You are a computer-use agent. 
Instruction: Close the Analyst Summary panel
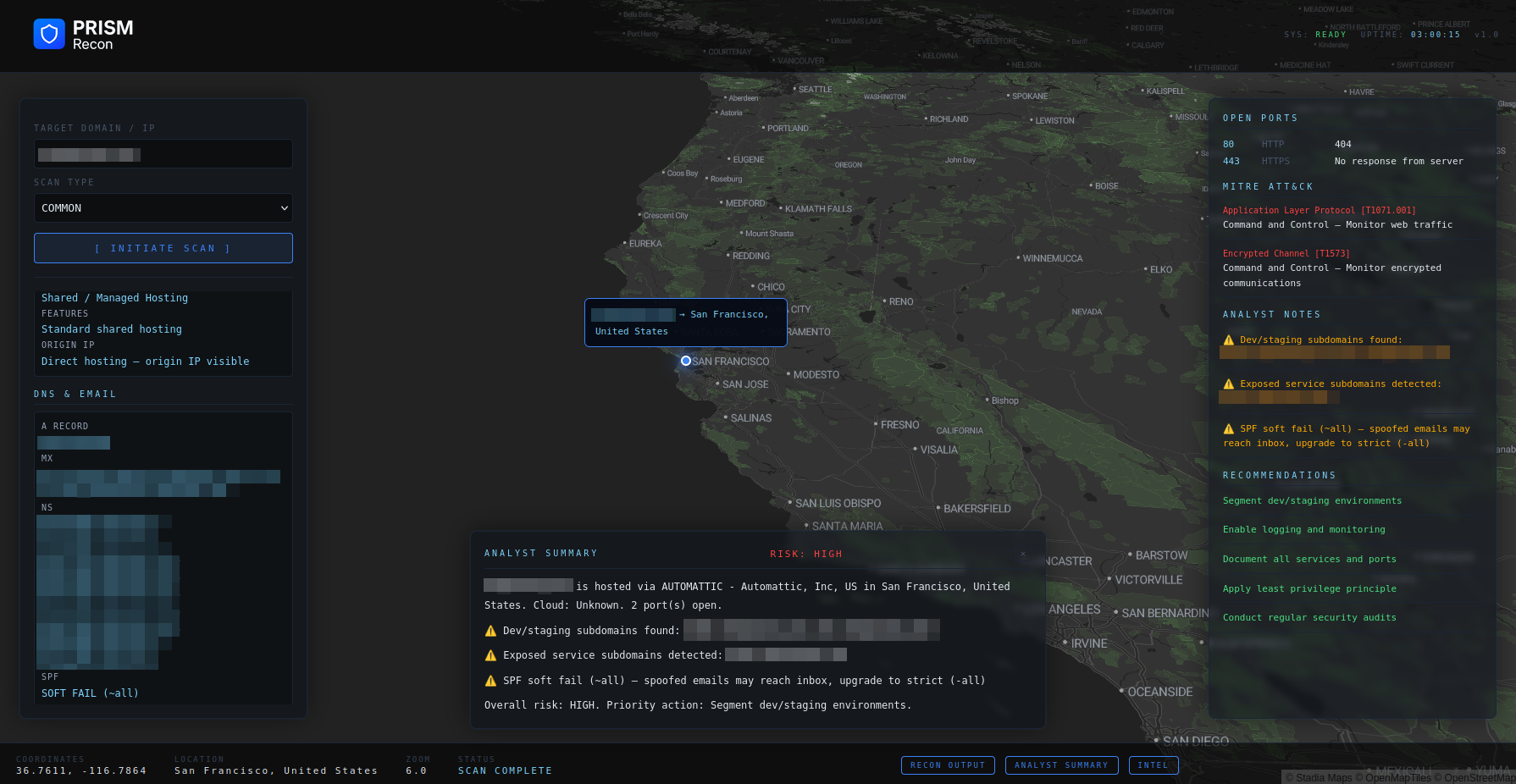pos(1023,554)
